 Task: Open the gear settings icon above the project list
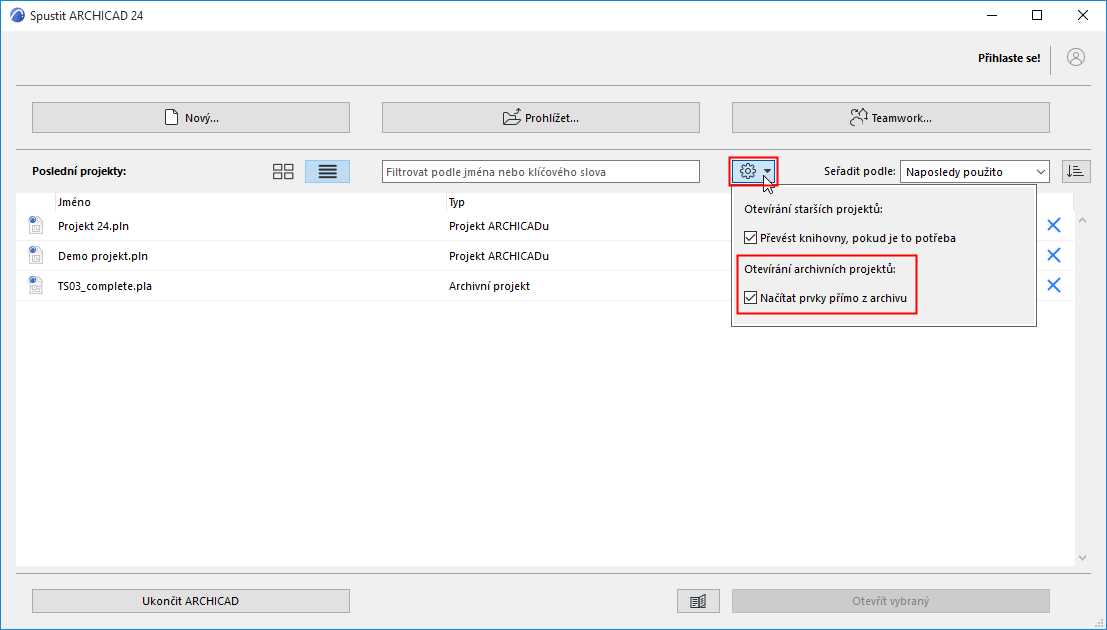point(748,171)
